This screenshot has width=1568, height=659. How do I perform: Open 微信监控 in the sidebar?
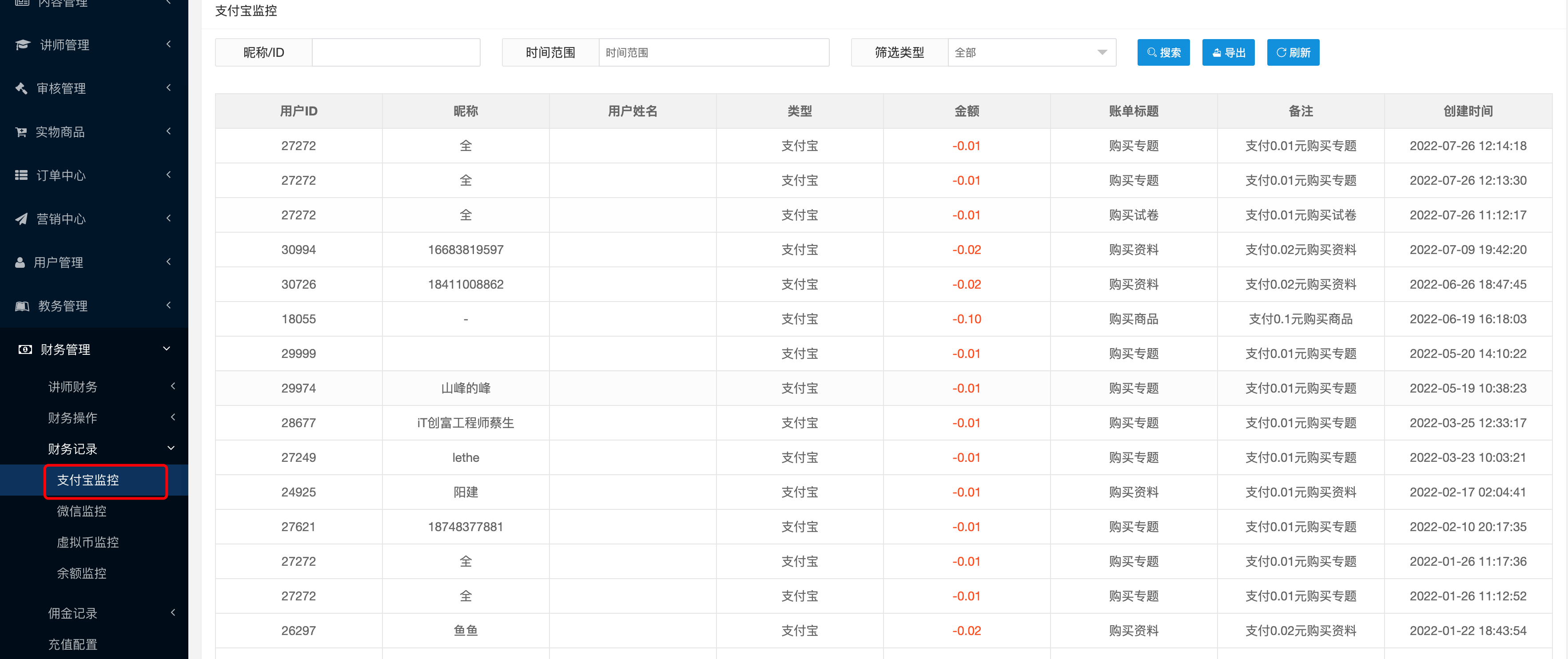(x=82, y=511)
